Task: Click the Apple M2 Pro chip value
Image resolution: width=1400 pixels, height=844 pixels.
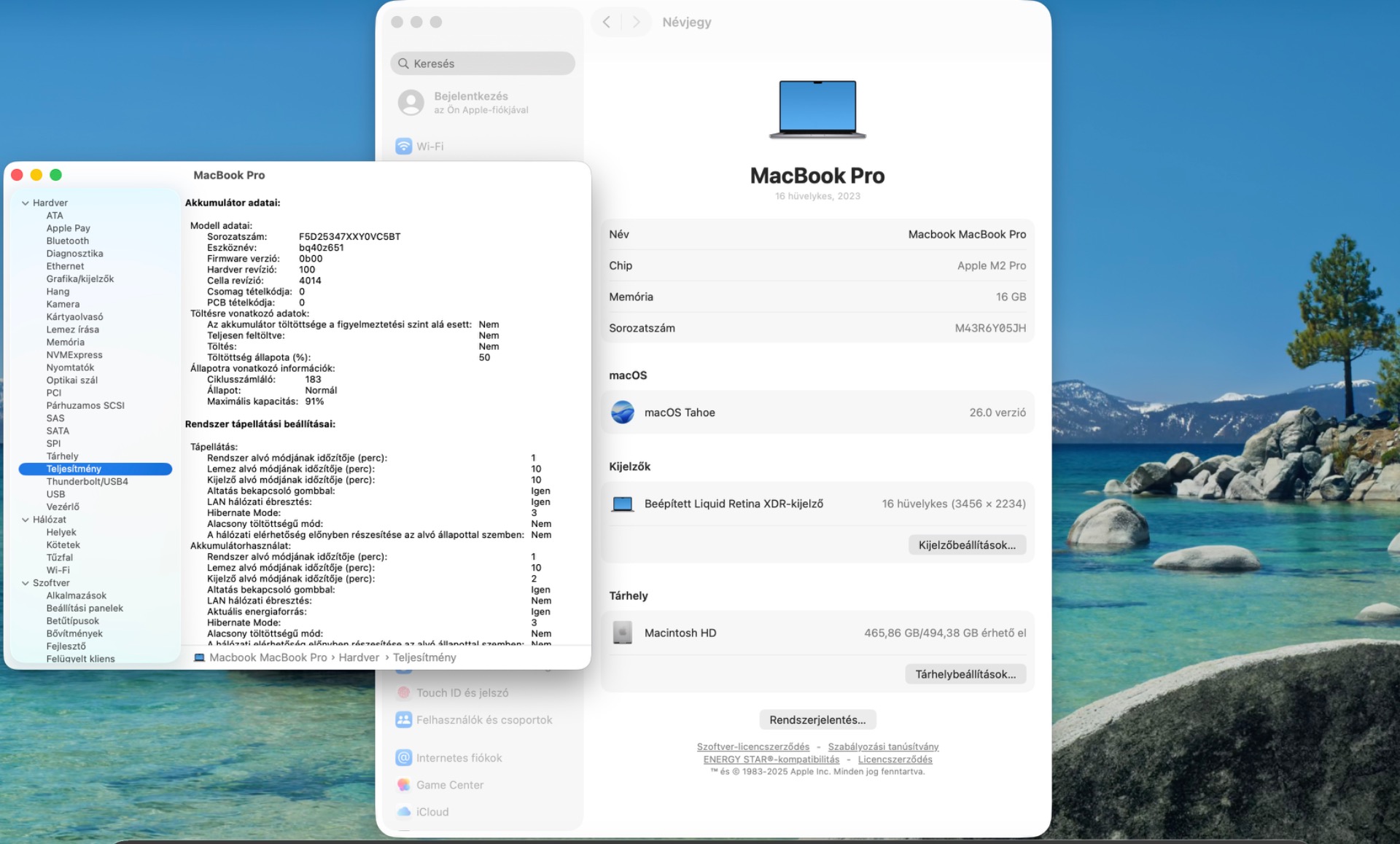Action: point(992,266)
